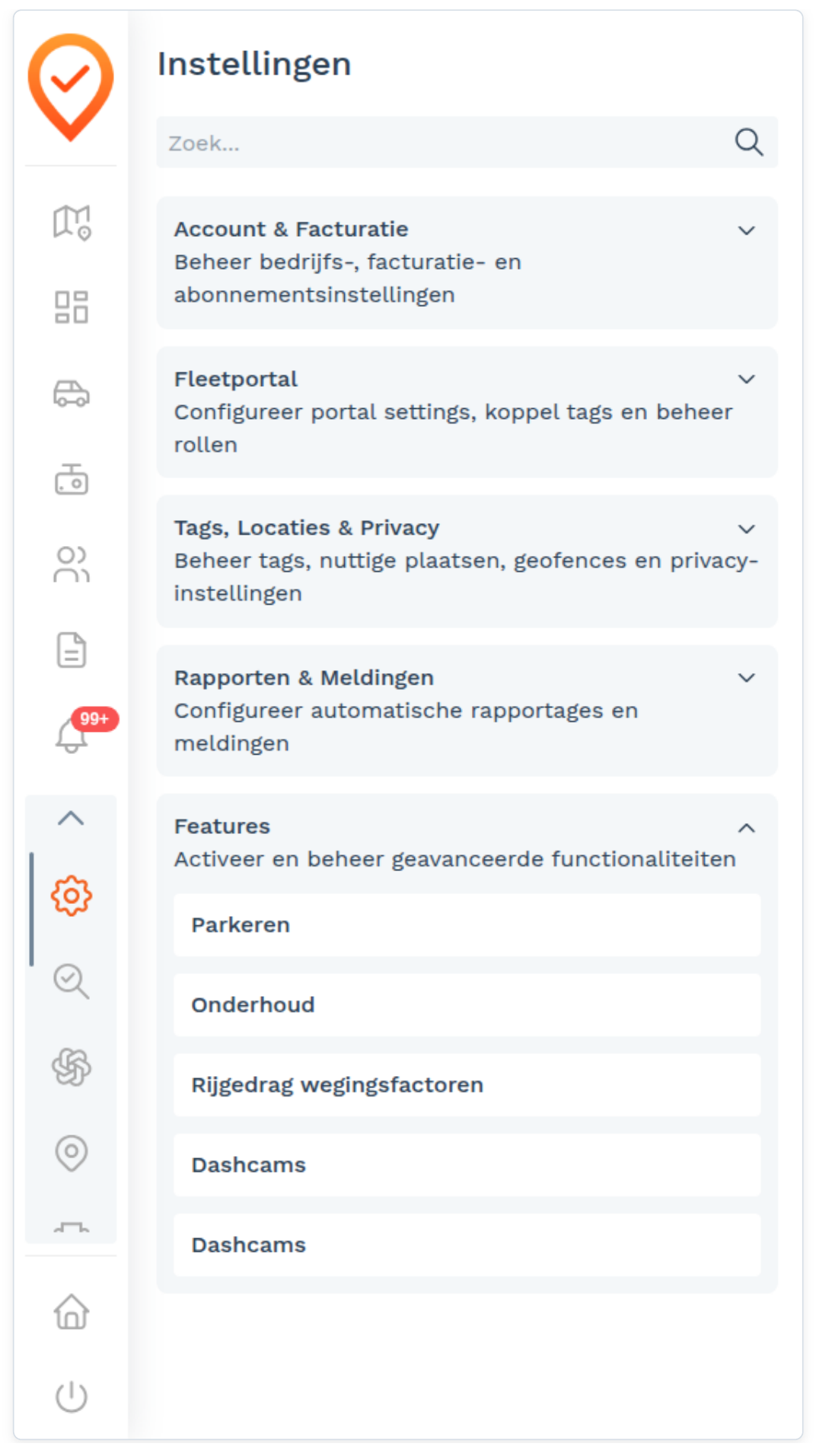Open the map view sidebar icon
This screenshot has height=1456, width=816.
click(72, 222)
